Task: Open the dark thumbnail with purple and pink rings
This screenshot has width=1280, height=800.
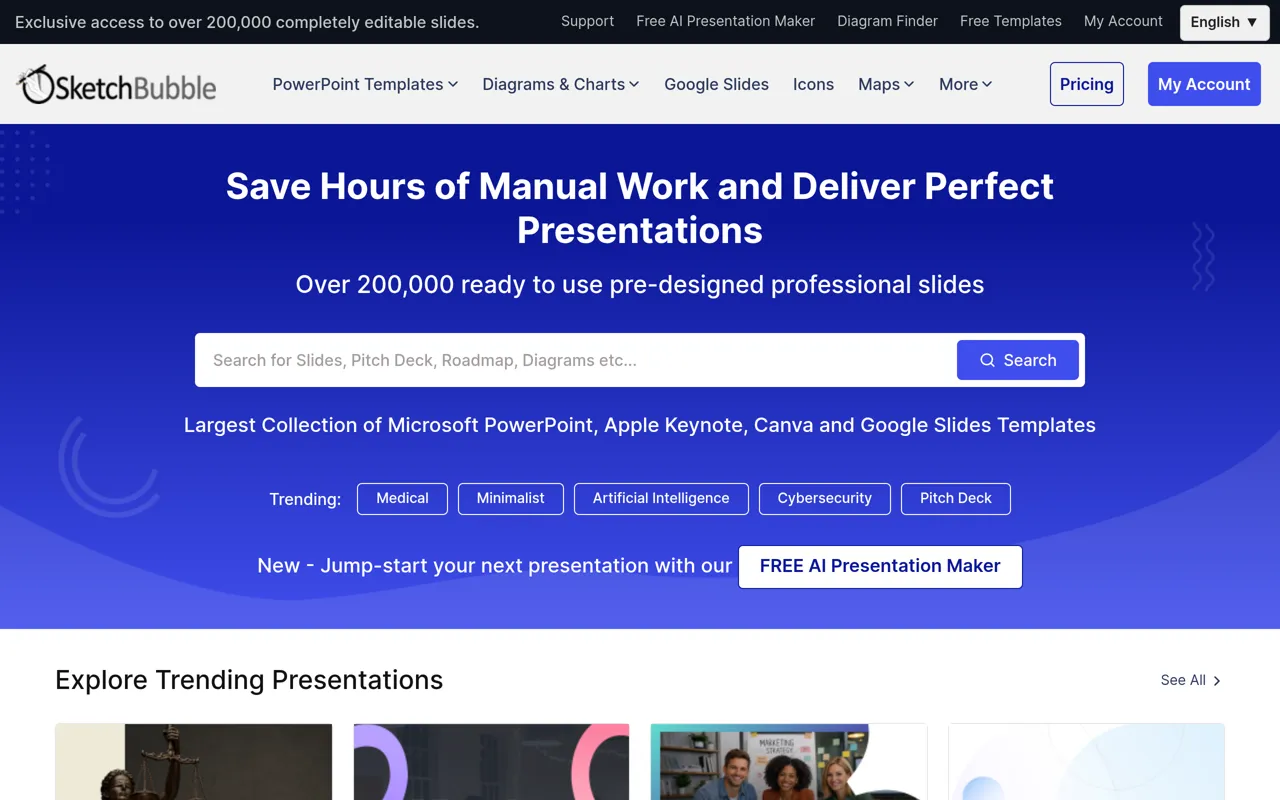Action: tap(492, 762)
